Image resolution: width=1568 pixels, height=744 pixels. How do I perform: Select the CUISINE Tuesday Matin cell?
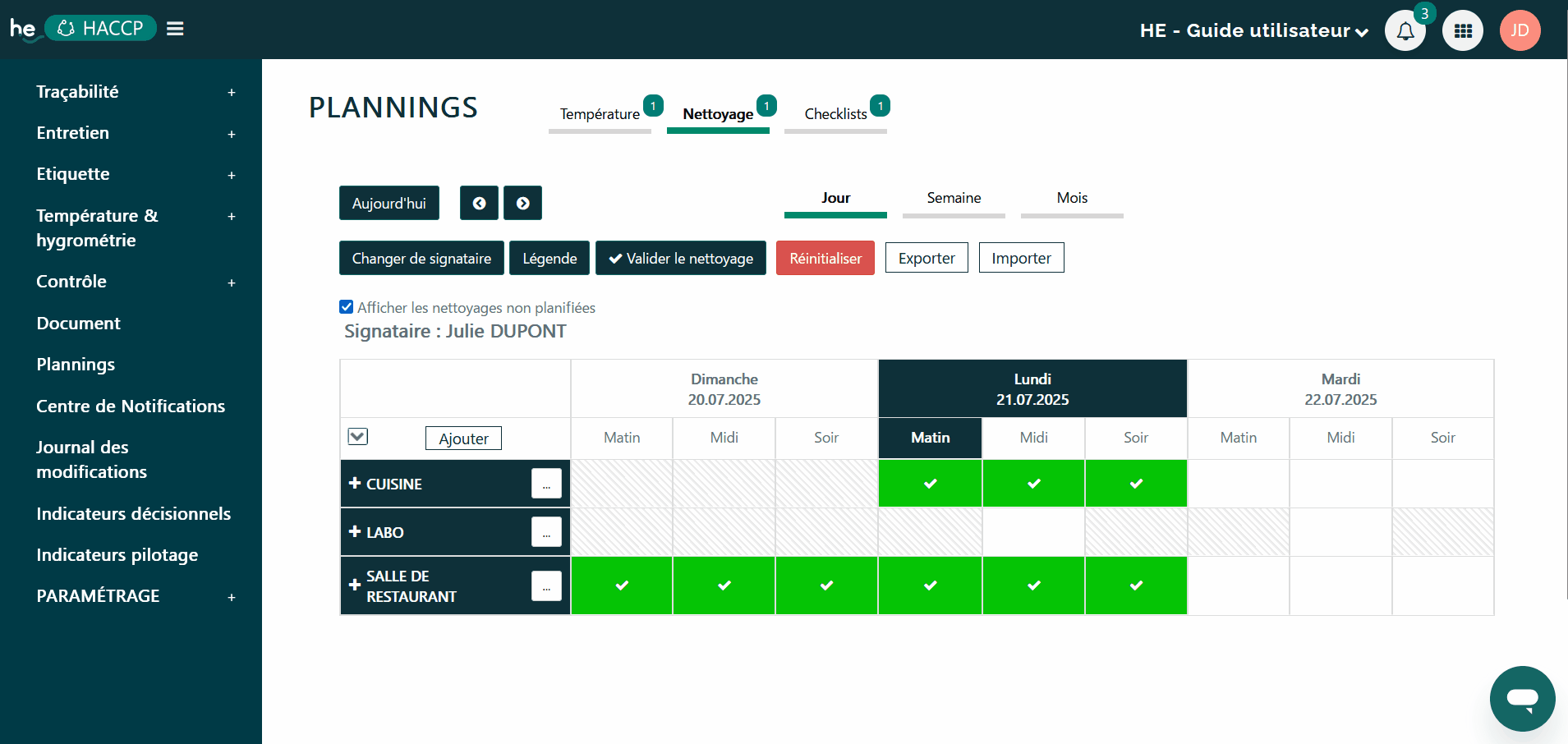tap(1238, 484)
